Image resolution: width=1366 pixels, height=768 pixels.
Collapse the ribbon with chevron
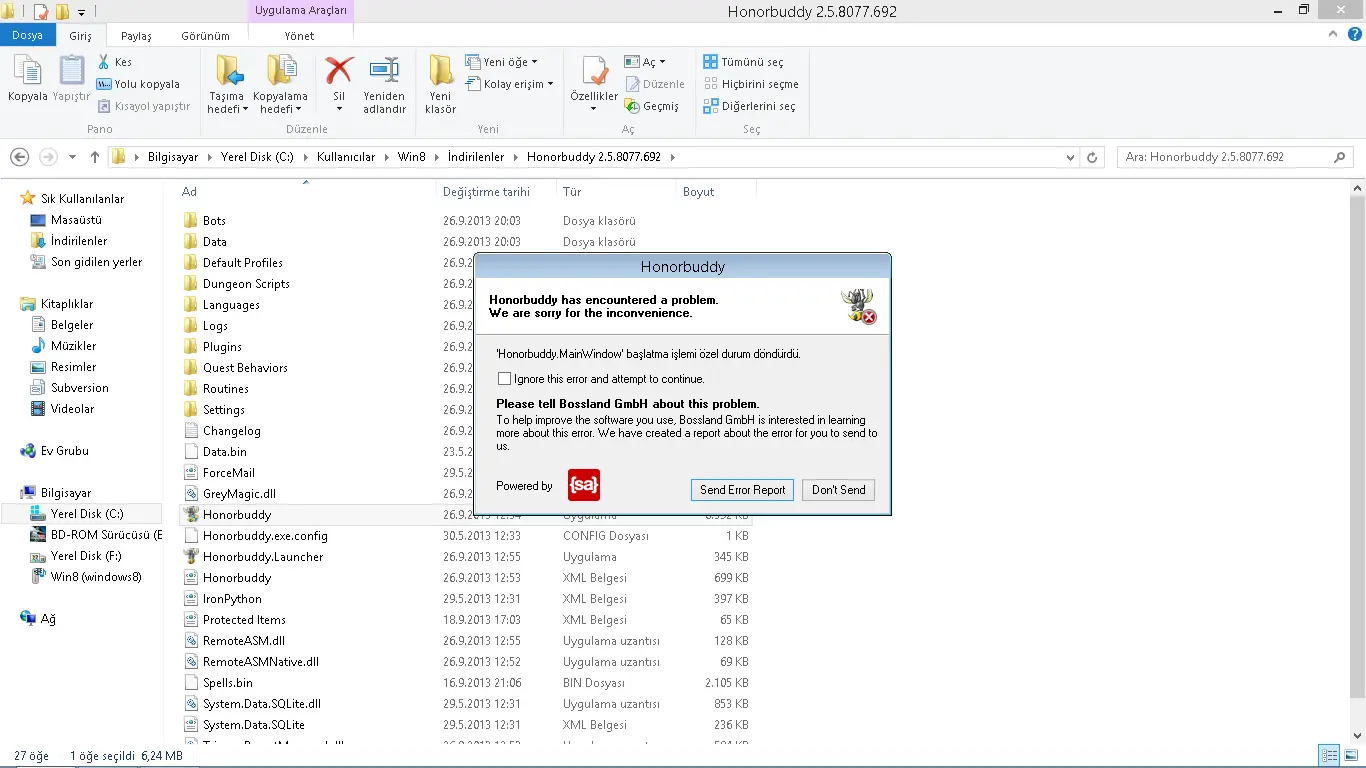click(1333, 35)
